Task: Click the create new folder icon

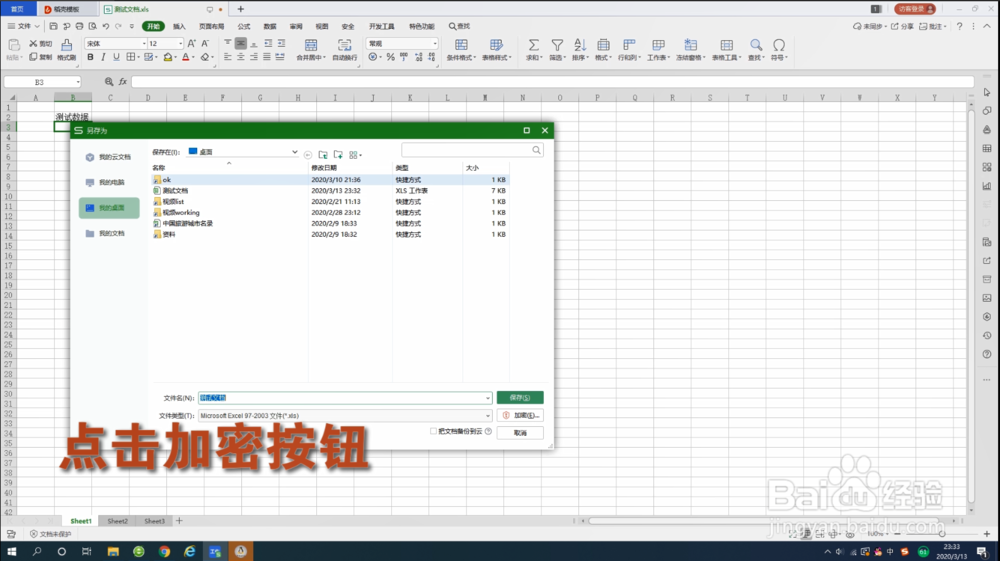Action: click(338, 155)
